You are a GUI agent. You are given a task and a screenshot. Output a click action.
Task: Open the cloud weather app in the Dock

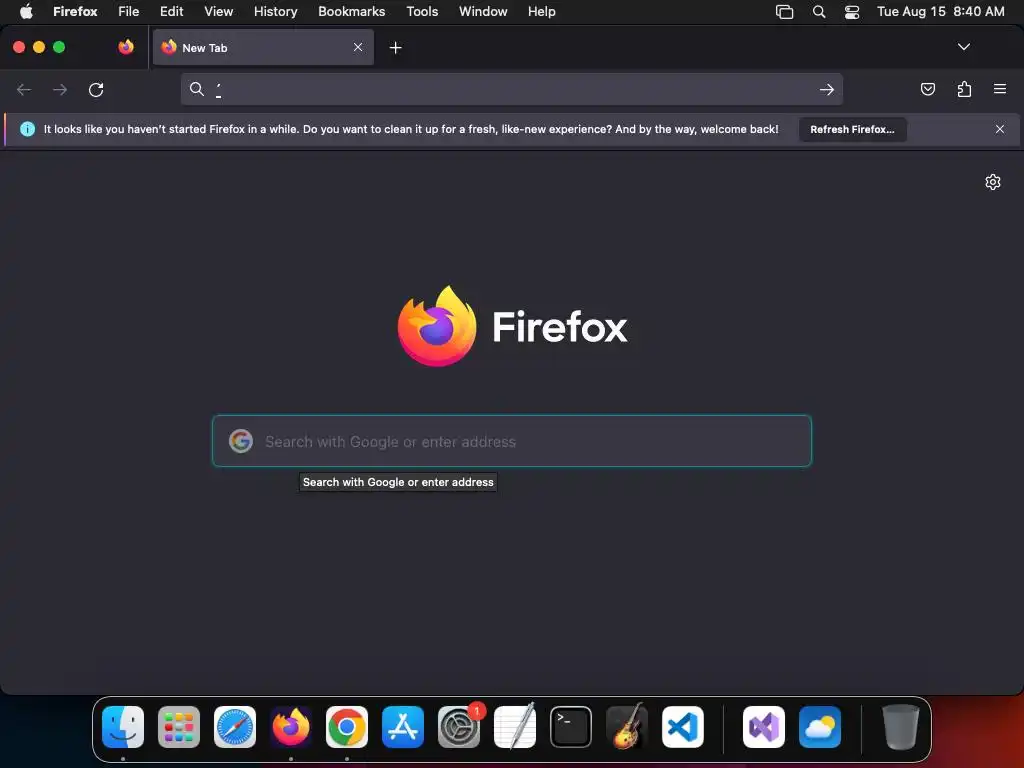pyautogui.click(x=820, y=727)
